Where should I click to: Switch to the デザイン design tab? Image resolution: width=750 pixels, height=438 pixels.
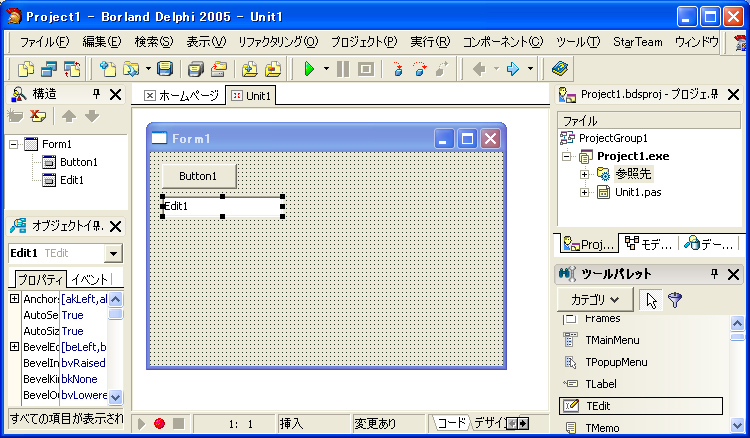pos(489,423)
